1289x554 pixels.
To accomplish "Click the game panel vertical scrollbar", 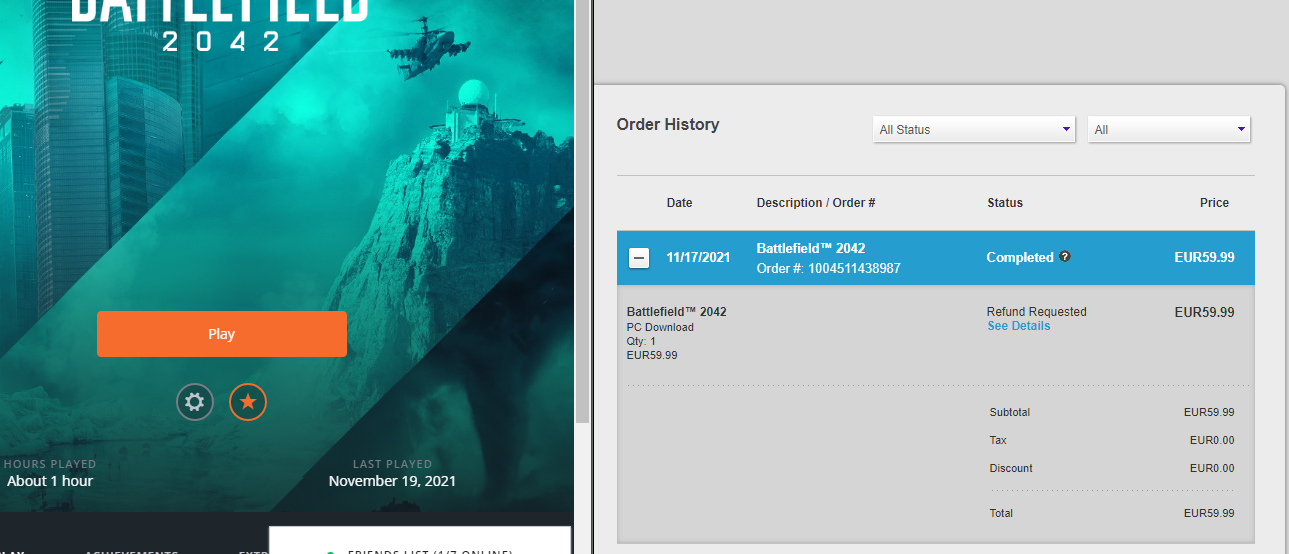I will point(582,200).
